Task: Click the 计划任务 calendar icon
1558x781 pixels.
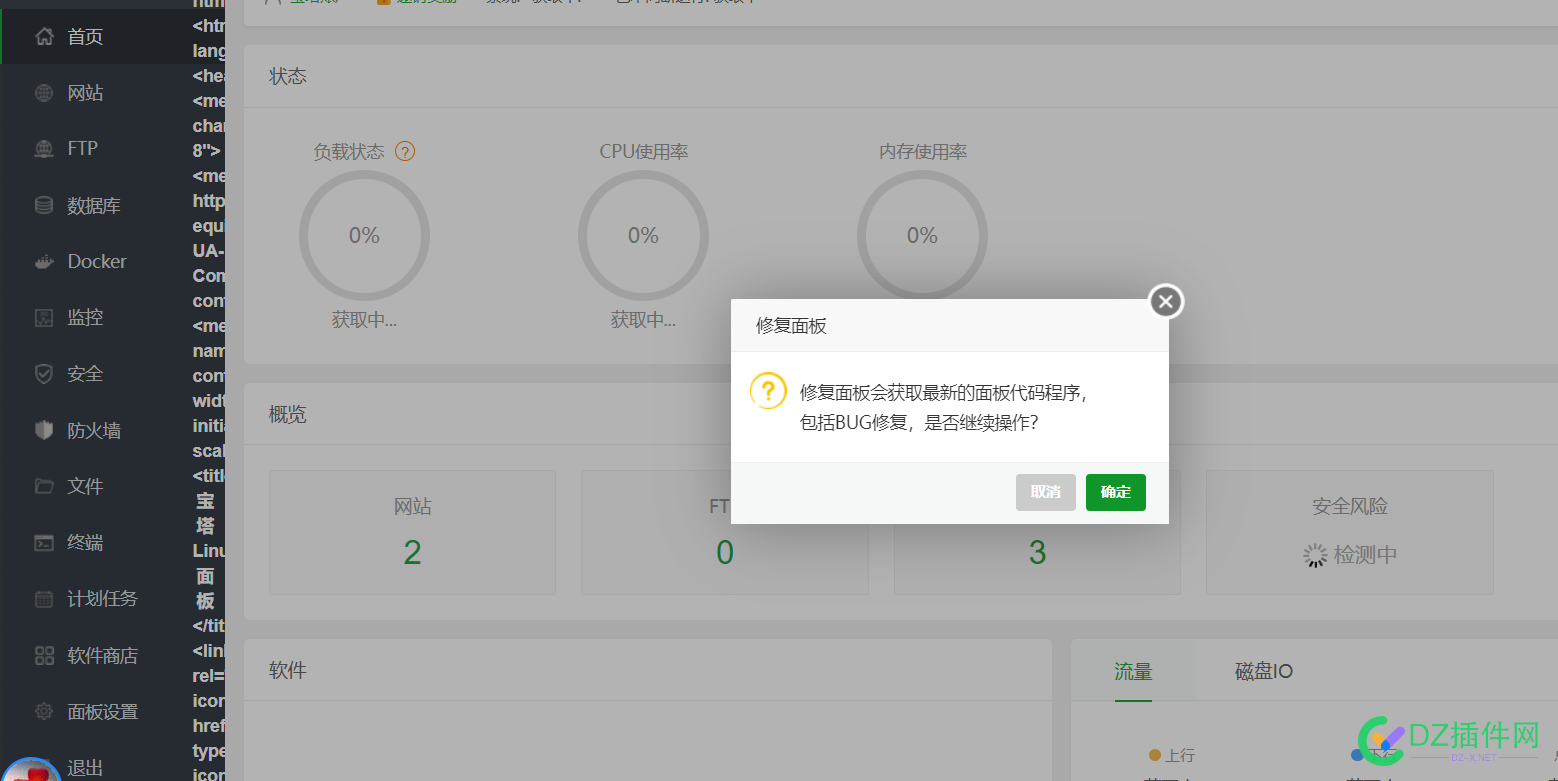Action: [x=44, y=599]
